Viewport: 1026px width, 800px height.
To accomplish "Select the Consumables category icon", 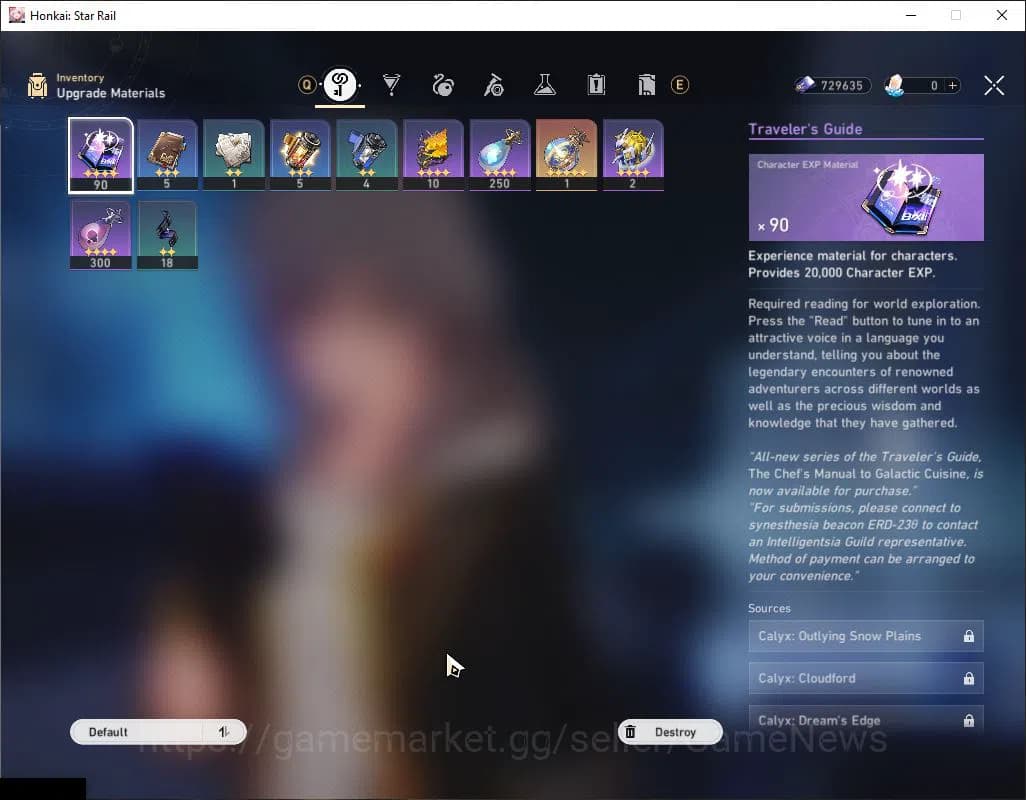I will (x=494, y=85).
